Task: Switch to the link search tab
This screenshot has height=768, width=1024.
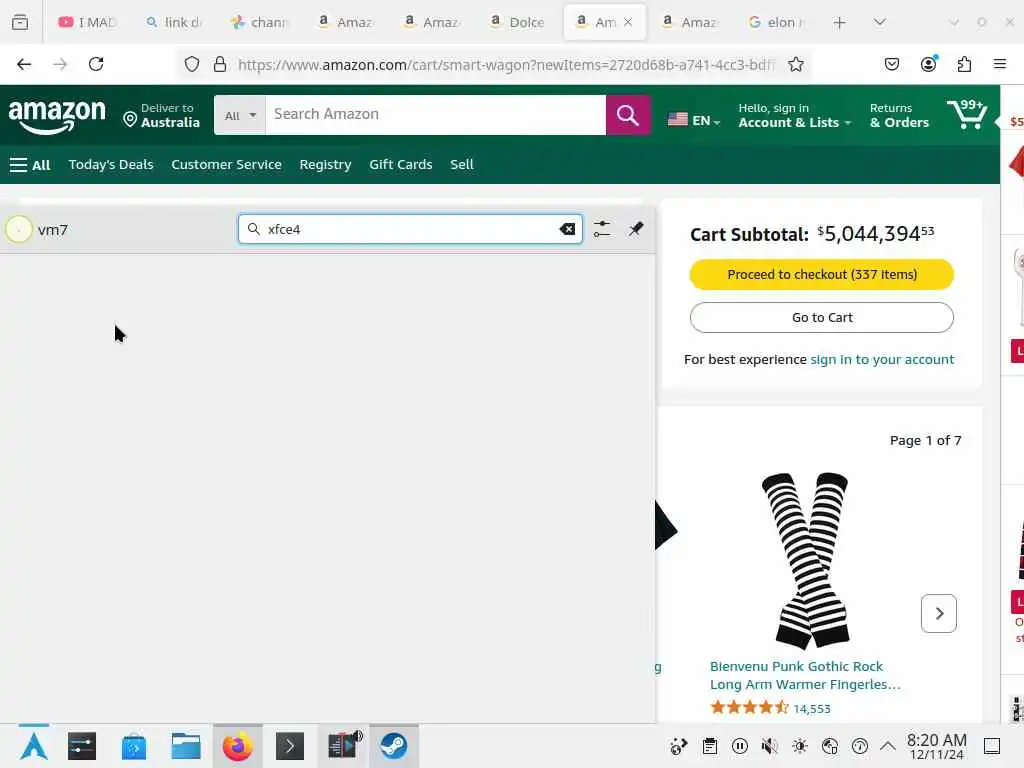Action: 174,22
